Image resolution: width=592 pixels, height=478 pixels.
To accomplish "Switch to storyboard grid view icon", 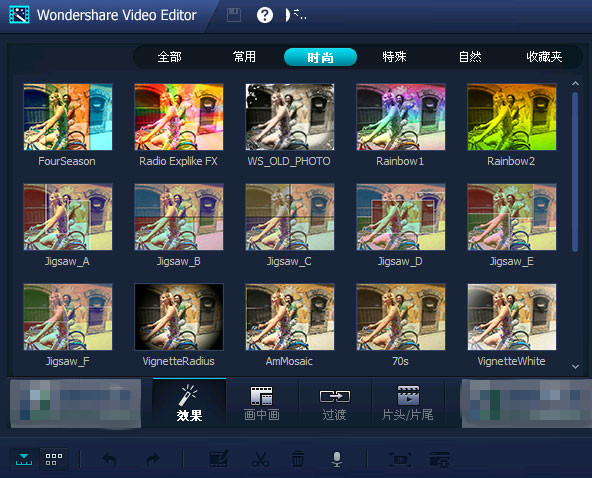I will pos(54,459).
